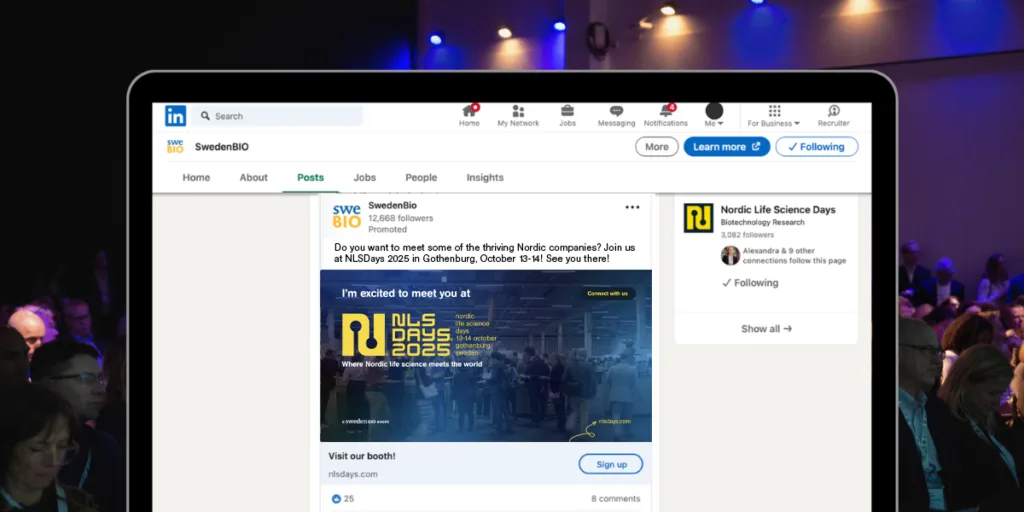
Task: Toggle Following for Nordic Life Science Days
Action: (750, 283)
